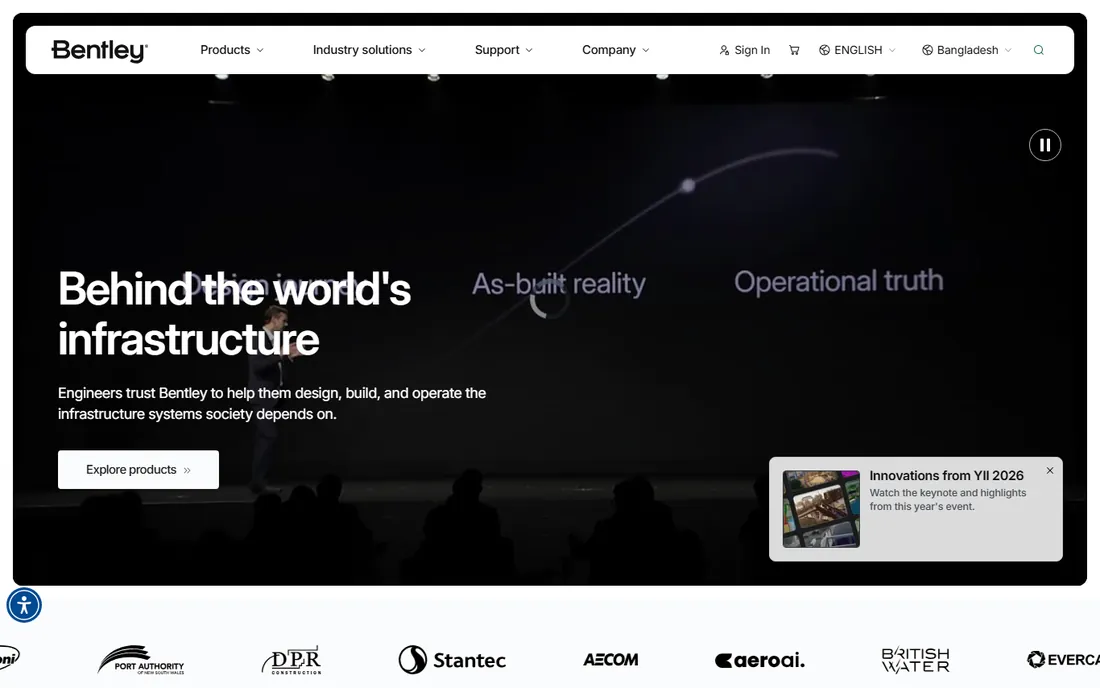The height and width of the screenshot is (688, 1100).
Task: Close the Innovations from YII 2026 popup
Action: coord(1049,471)
